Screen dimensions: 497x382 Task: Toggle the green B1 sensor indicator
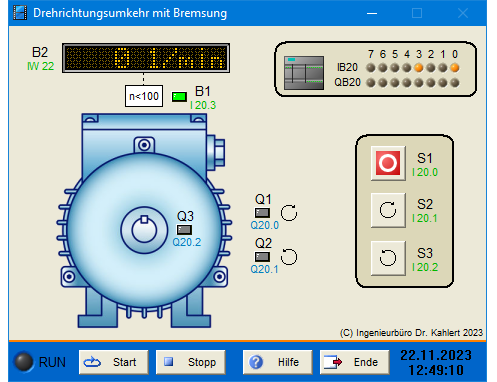[179, 97]
